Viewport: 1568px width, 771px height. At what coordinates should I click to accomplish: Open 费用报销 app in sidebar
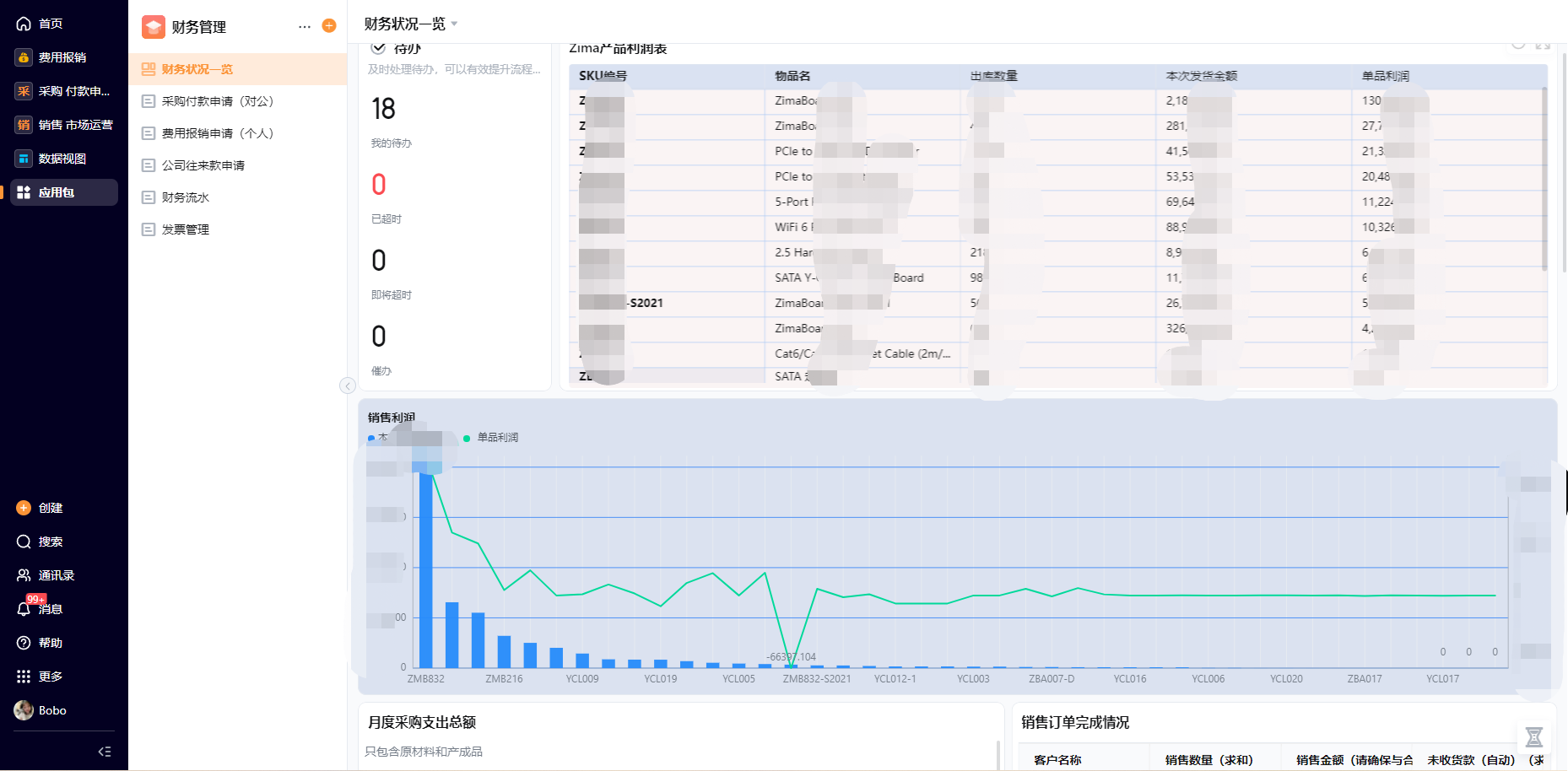tap(51, 57)
